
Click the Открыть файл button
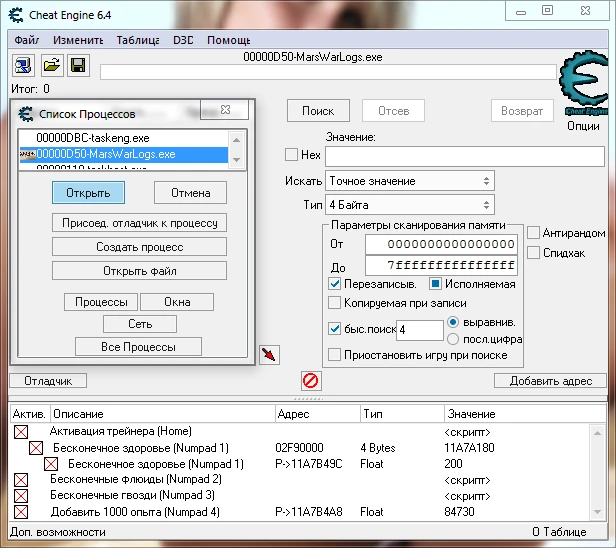139,271
